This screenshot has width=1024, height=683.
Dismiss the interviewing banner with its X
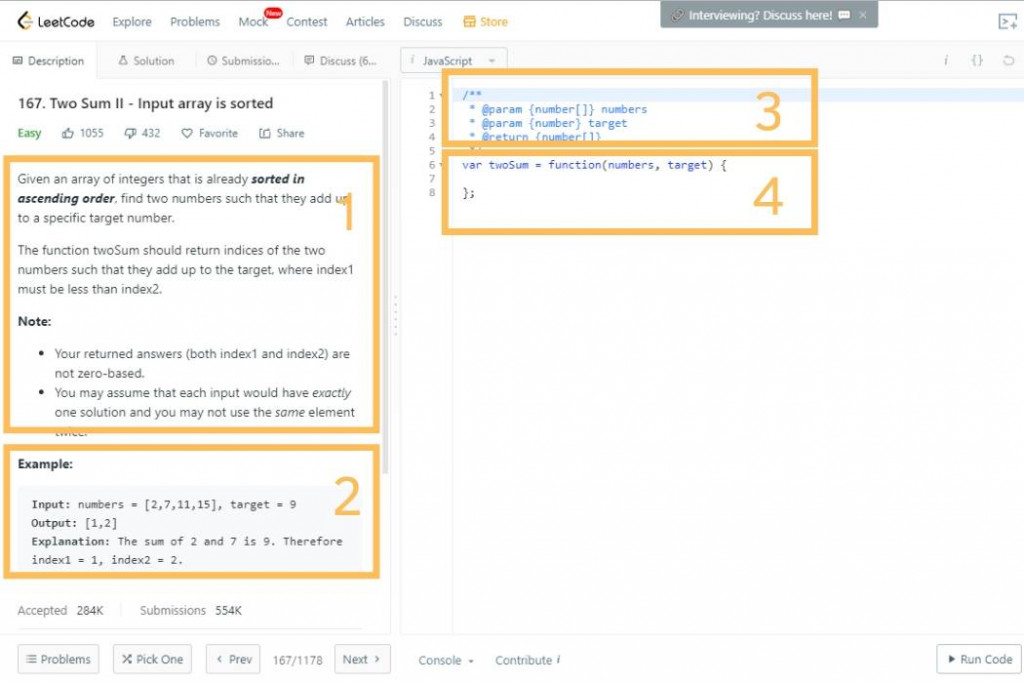coord(863,15)
